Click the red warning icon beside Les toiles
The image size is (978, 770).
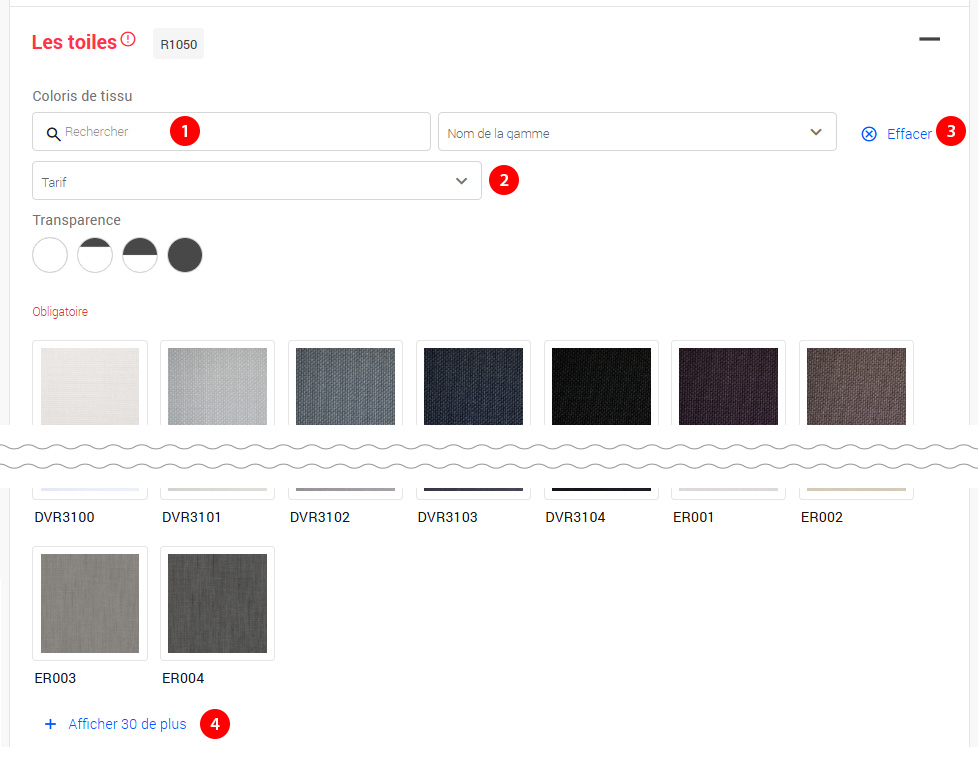point(128,40)
